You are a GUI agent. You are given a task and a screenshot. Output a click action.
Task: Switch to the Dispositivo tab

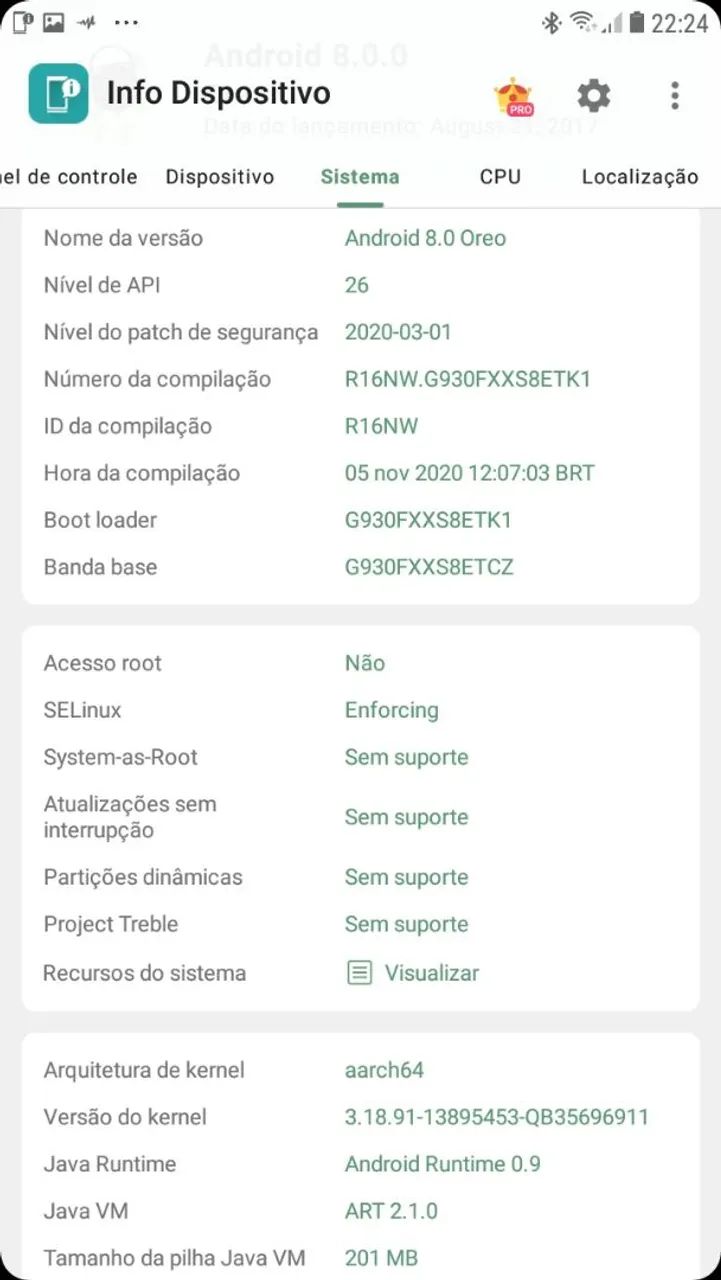point(220,177)
